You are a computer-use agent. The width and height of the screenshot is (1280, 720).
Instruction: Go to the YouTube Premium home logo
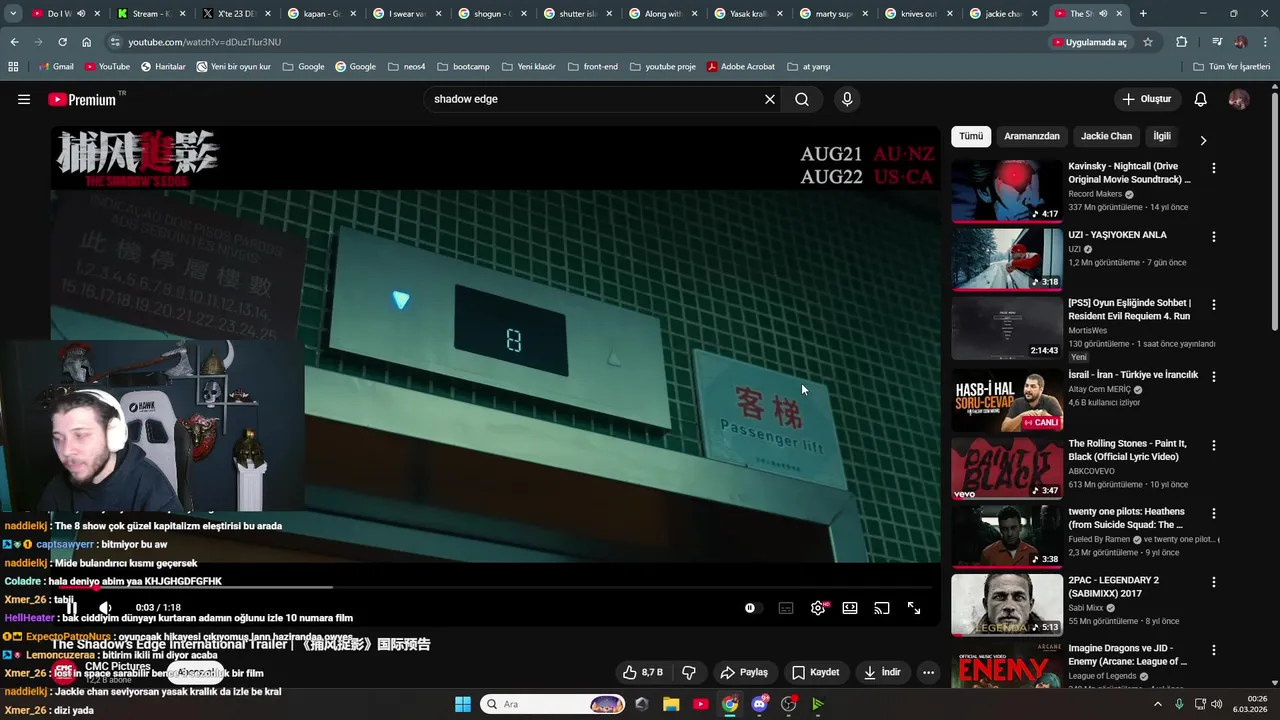(x=82, y=99)
